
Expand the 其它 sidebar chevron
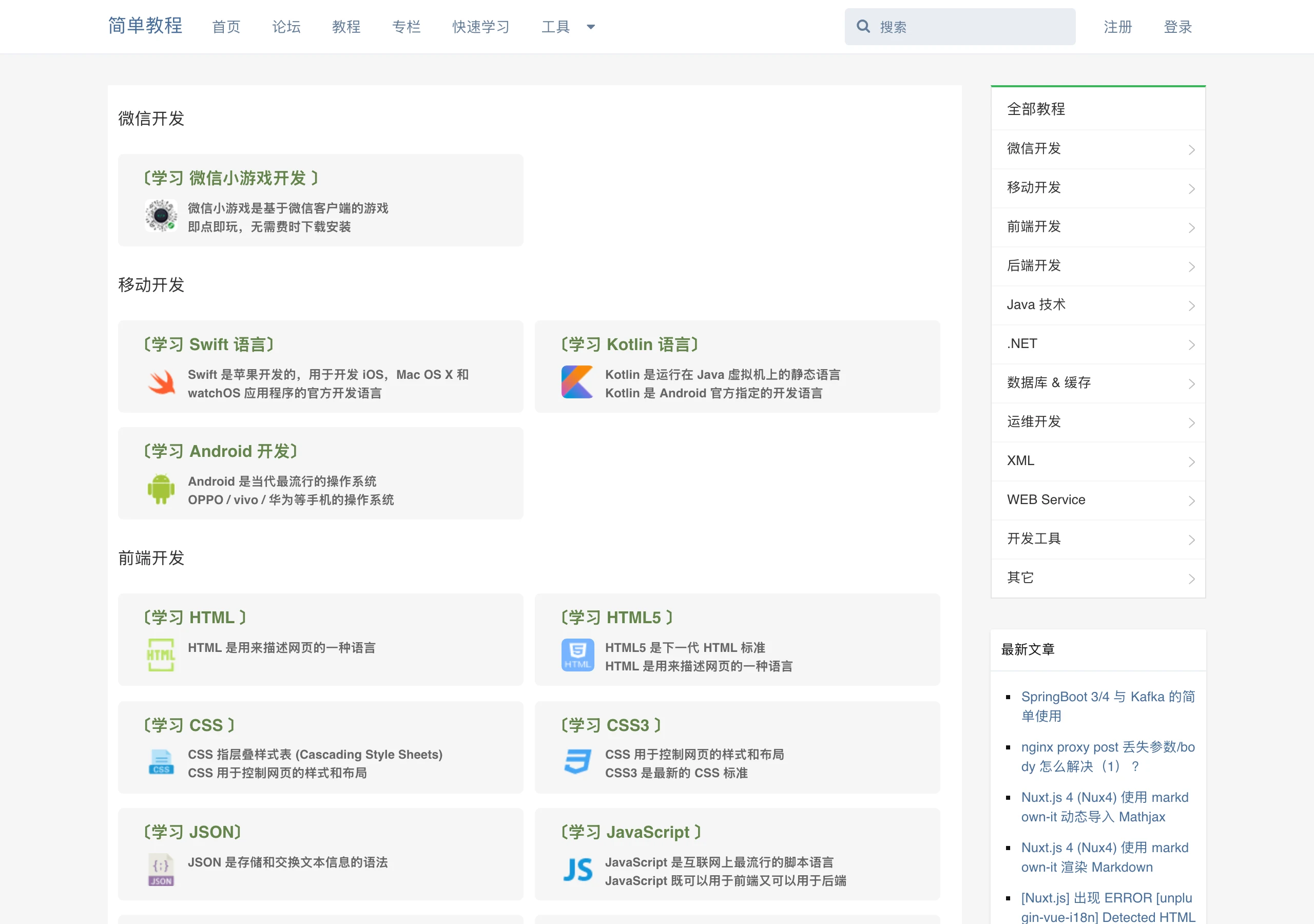(1191, 579)
